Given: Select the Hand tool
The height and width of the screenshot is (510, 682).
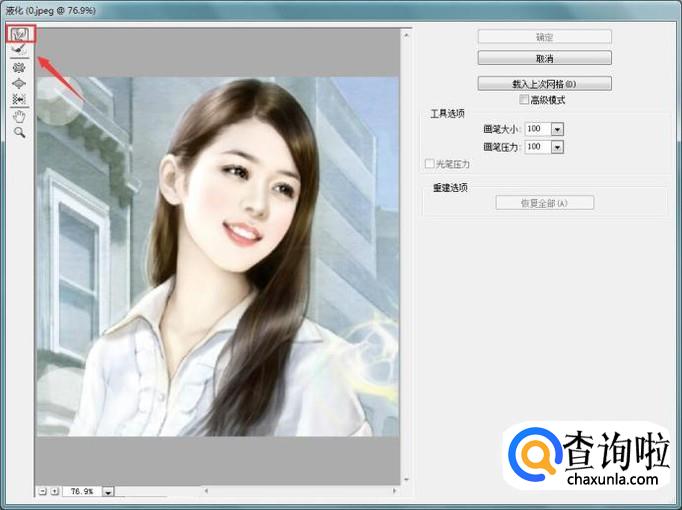Looking at the screenshot, I should (x=19, y=117).
